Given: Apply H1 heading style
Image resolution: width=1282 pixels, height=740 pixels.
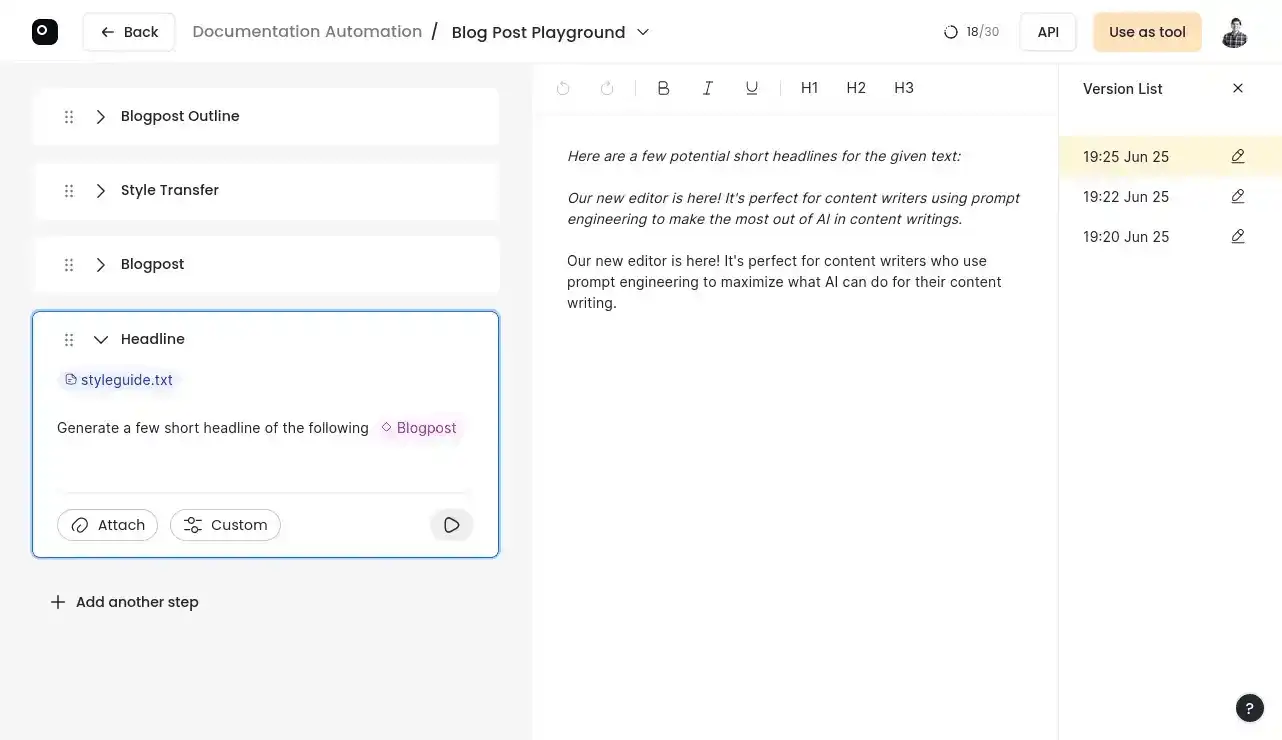Looking at the screenshot, I should (810, 88).
